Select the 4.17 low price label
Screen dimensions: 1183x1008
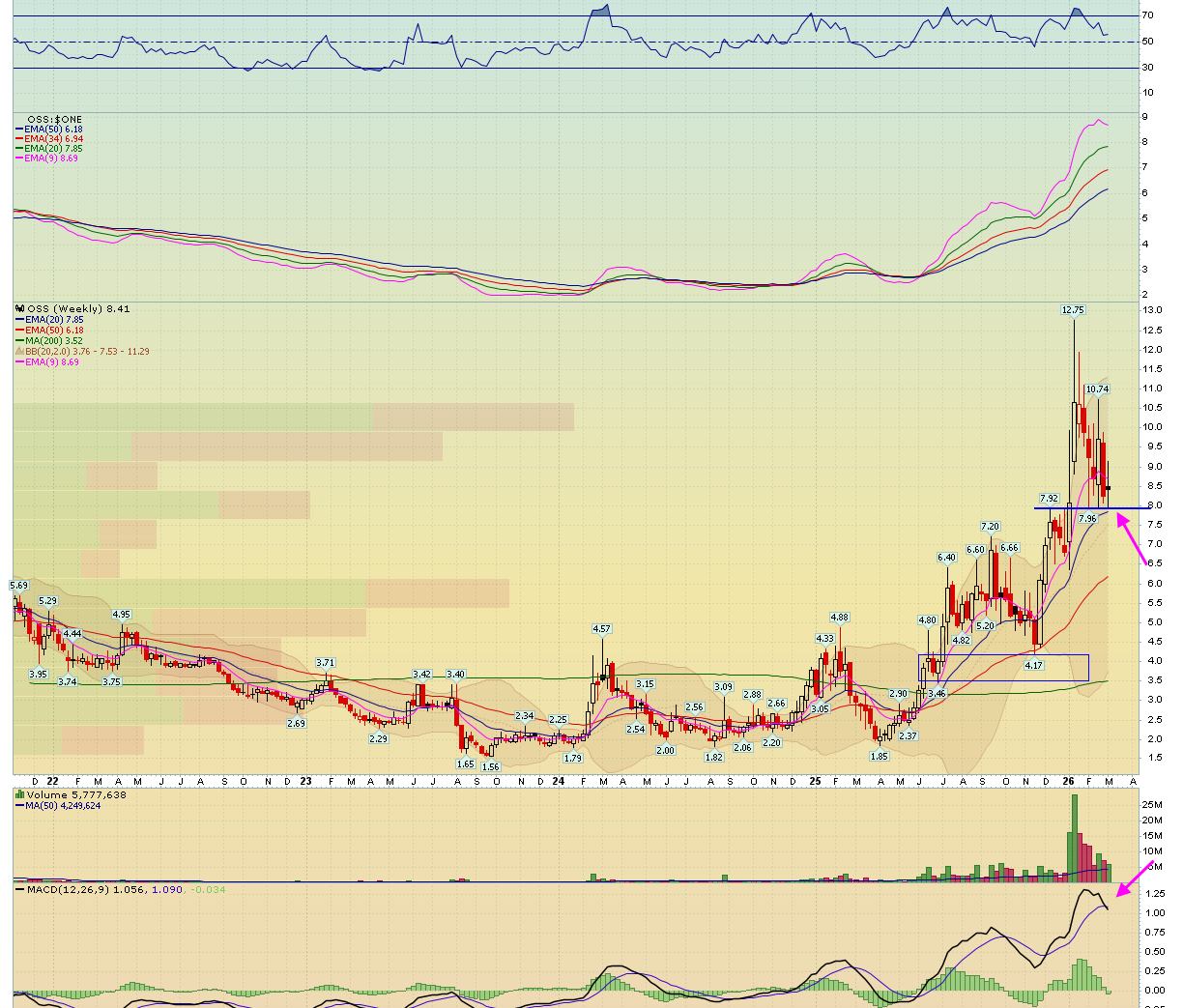[1033, 665]
